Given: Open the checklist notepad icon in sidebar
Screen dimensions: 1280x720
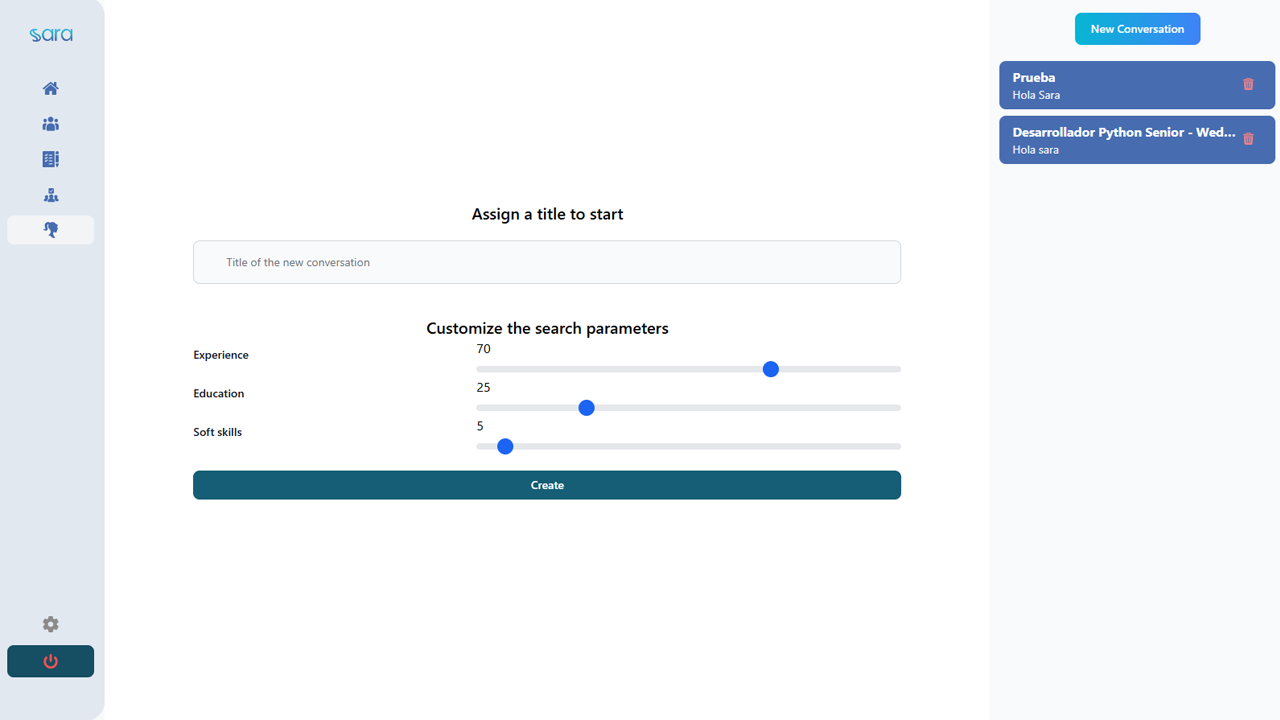Looking at the screenshot, I should pyautogui.click(x=50, y=159).
